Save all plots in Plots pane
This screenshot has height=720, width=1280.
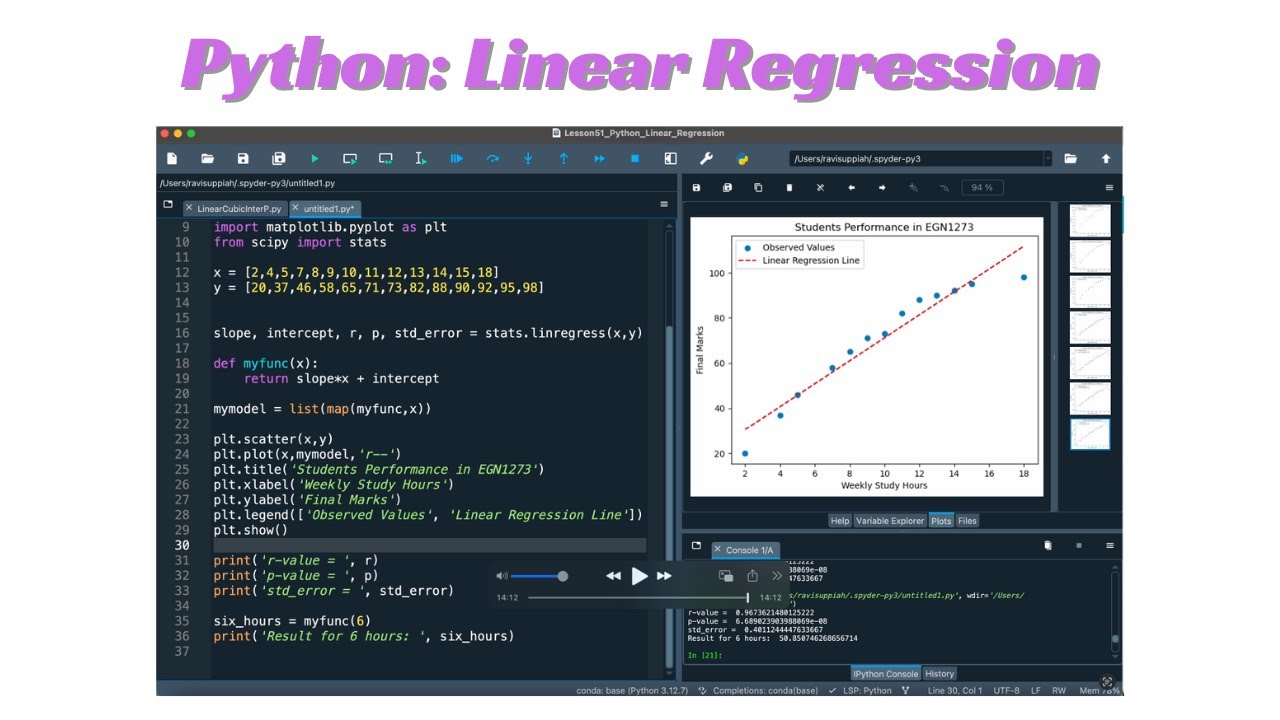tap(727, 187)
